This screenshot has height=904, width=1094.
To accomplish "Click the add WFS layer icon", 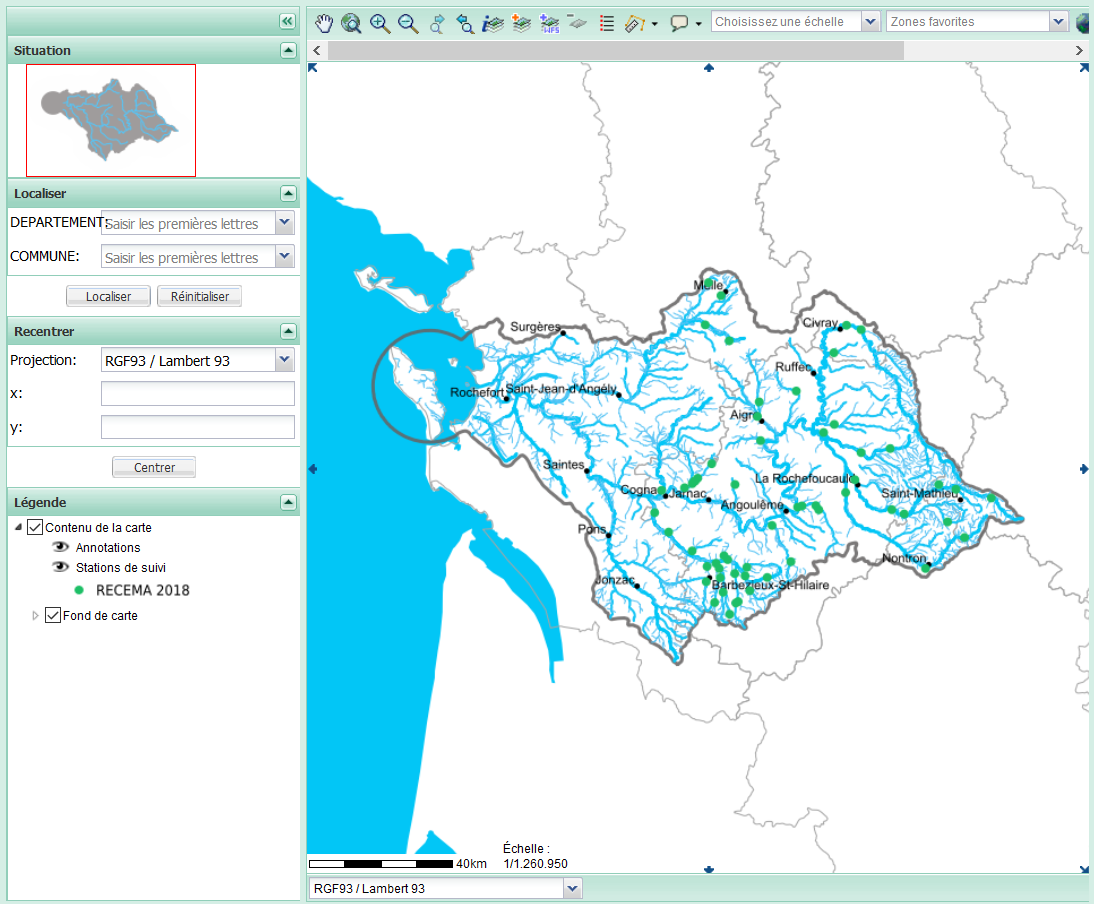I will click(549, 23).
